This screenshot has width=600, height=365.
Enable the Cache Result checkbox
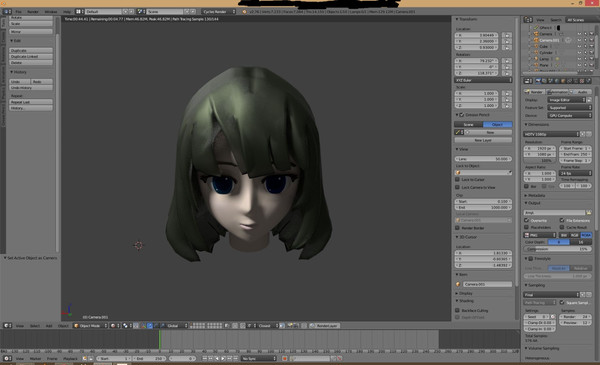click(562, 227)
